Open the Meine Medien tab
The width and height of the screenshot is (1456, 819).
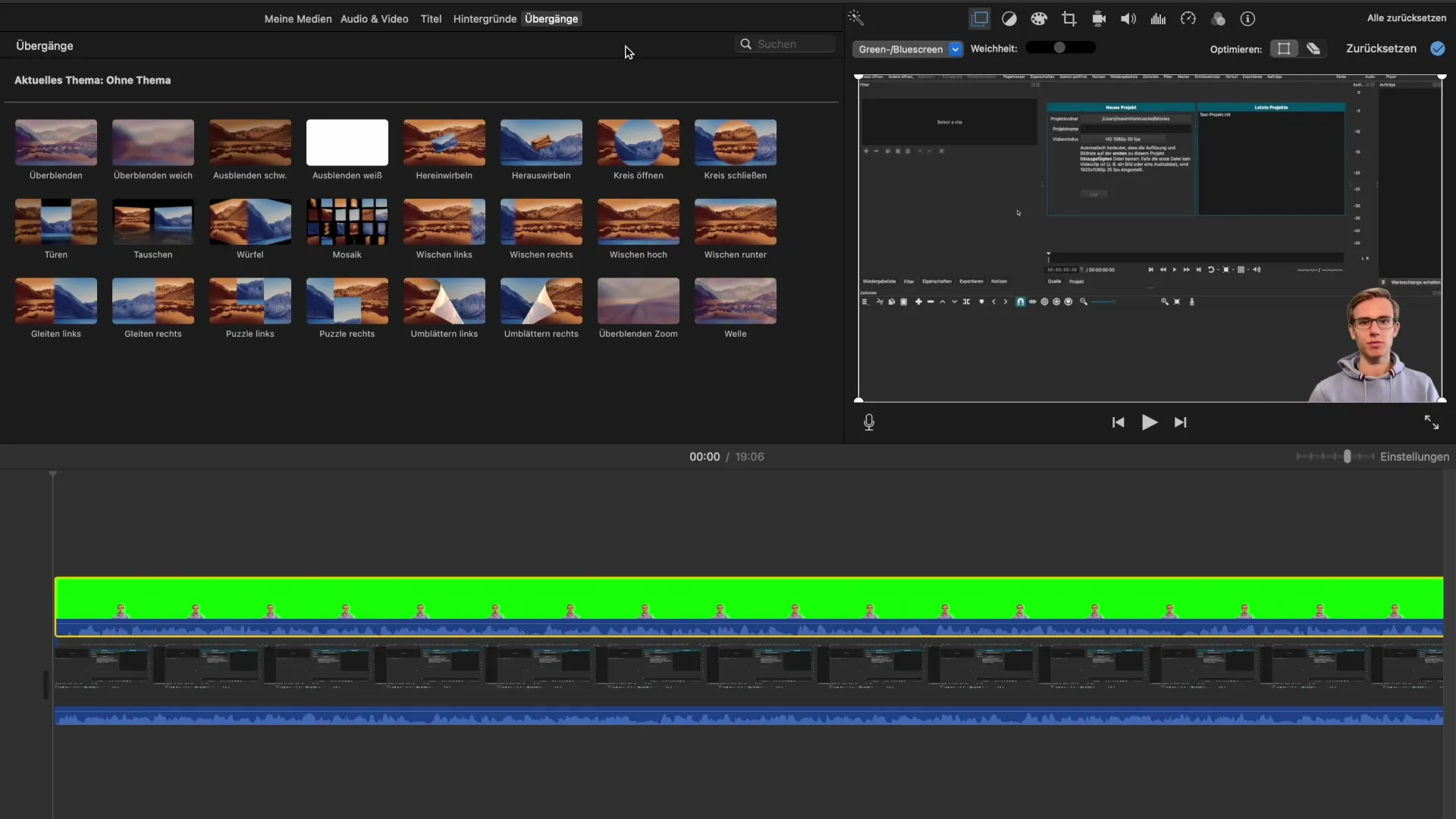tap(298, 19)
